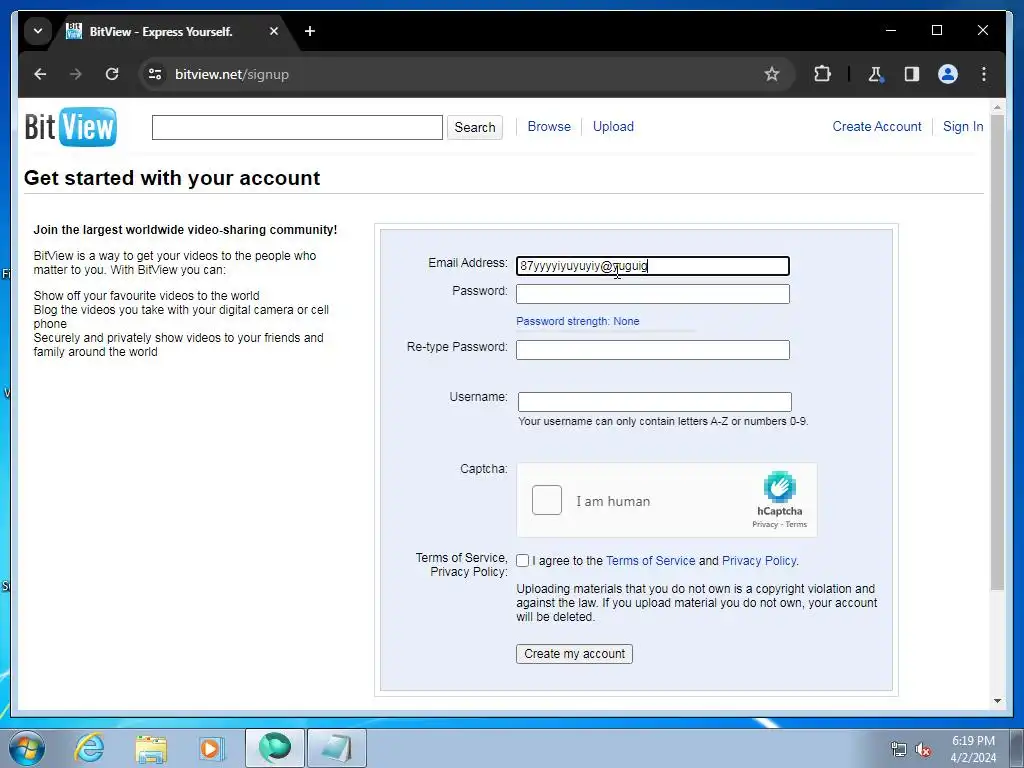Open the notepad-like app on taskbar
This screenshot has width=1024, height=768.
(336, 748)
